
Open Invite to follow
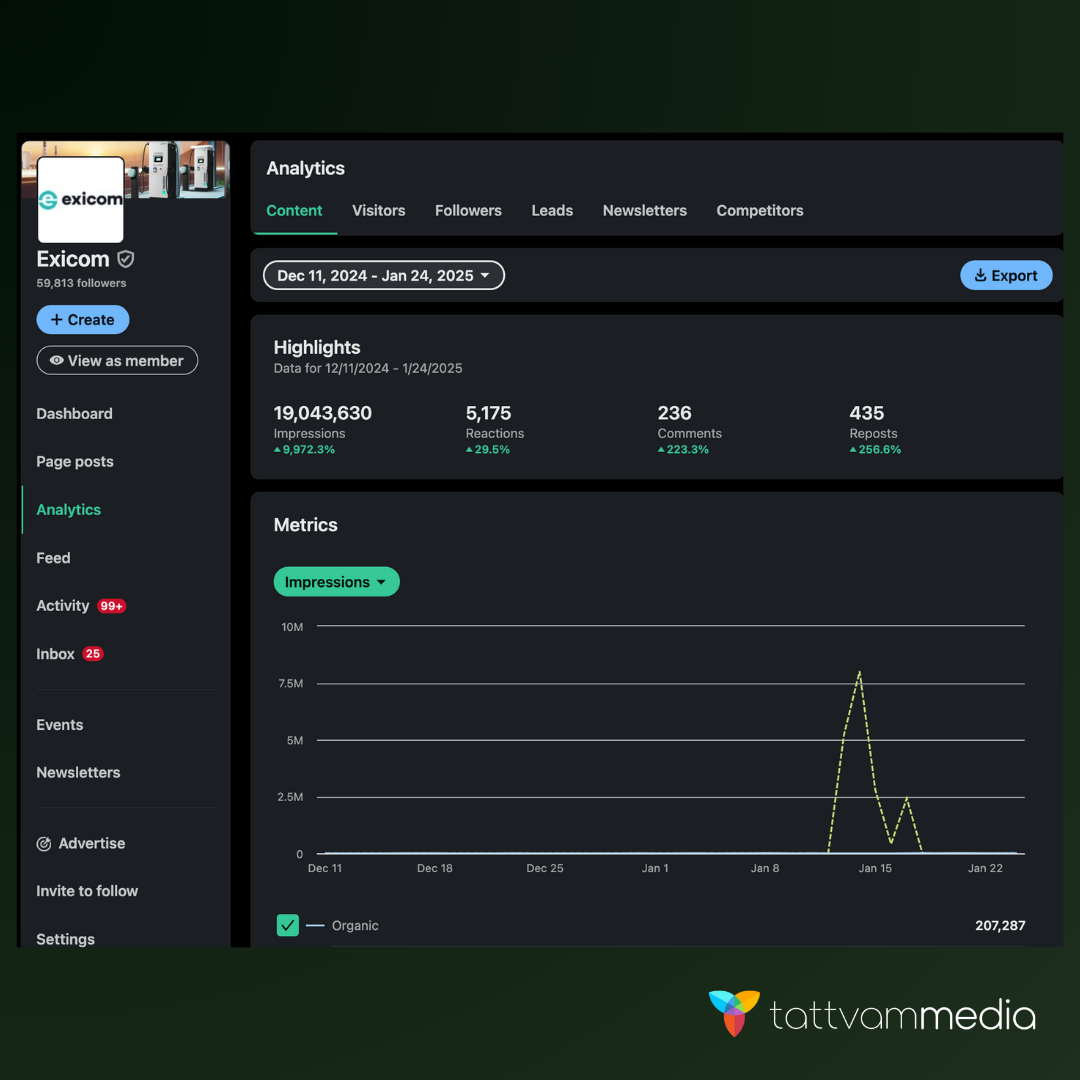87,891
